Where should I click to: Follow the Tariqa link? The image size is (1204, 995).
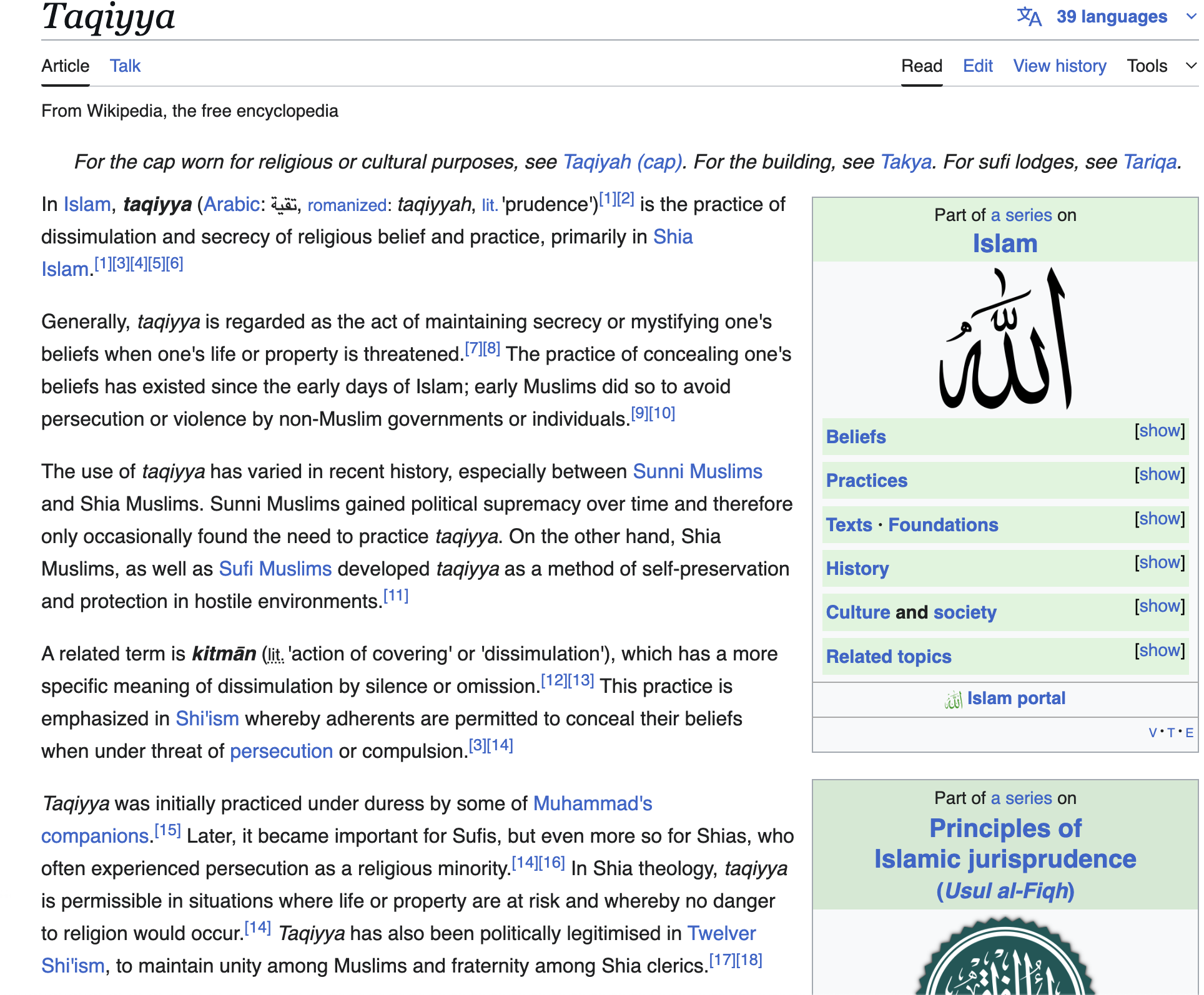click(1150, 162)
